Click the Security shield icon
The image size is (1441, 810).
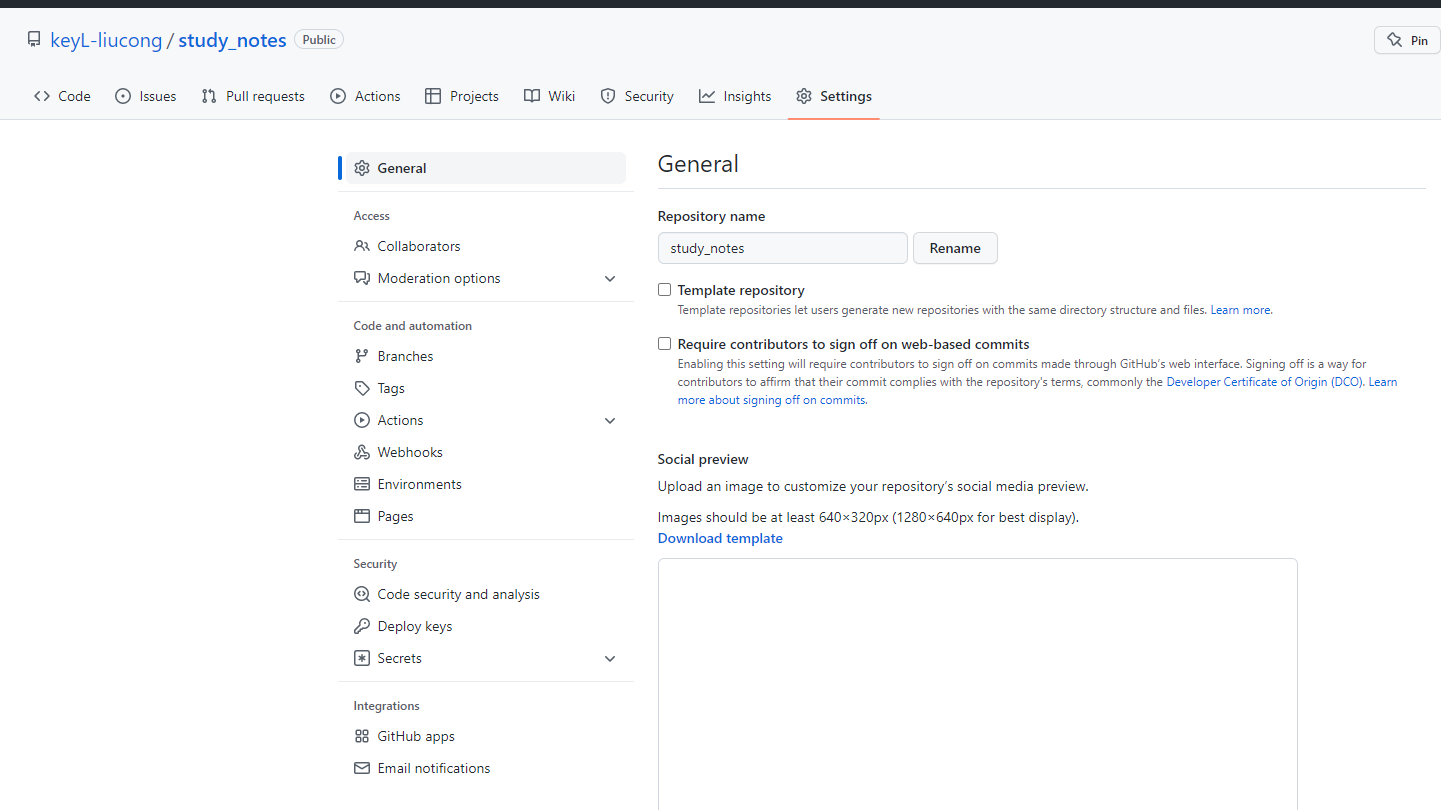pos(608,96)
